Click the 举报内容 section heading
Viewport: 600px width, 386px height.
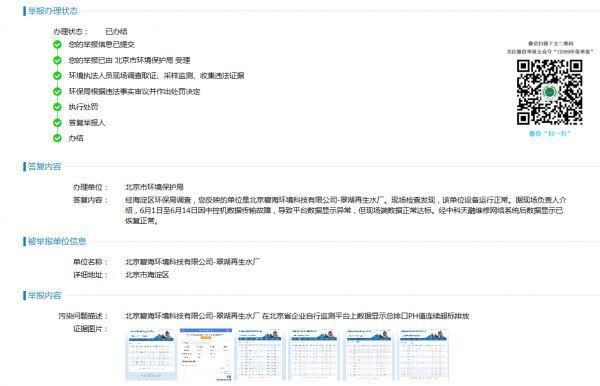point(44,295)
